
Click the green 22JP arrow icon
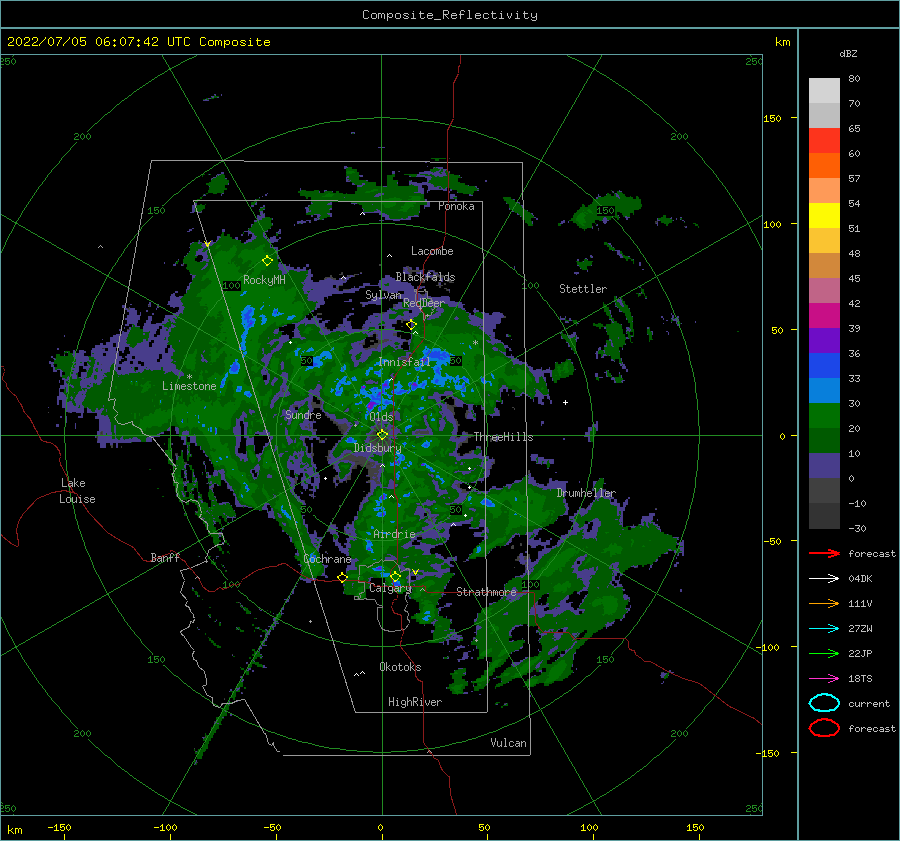coord(824,653)
